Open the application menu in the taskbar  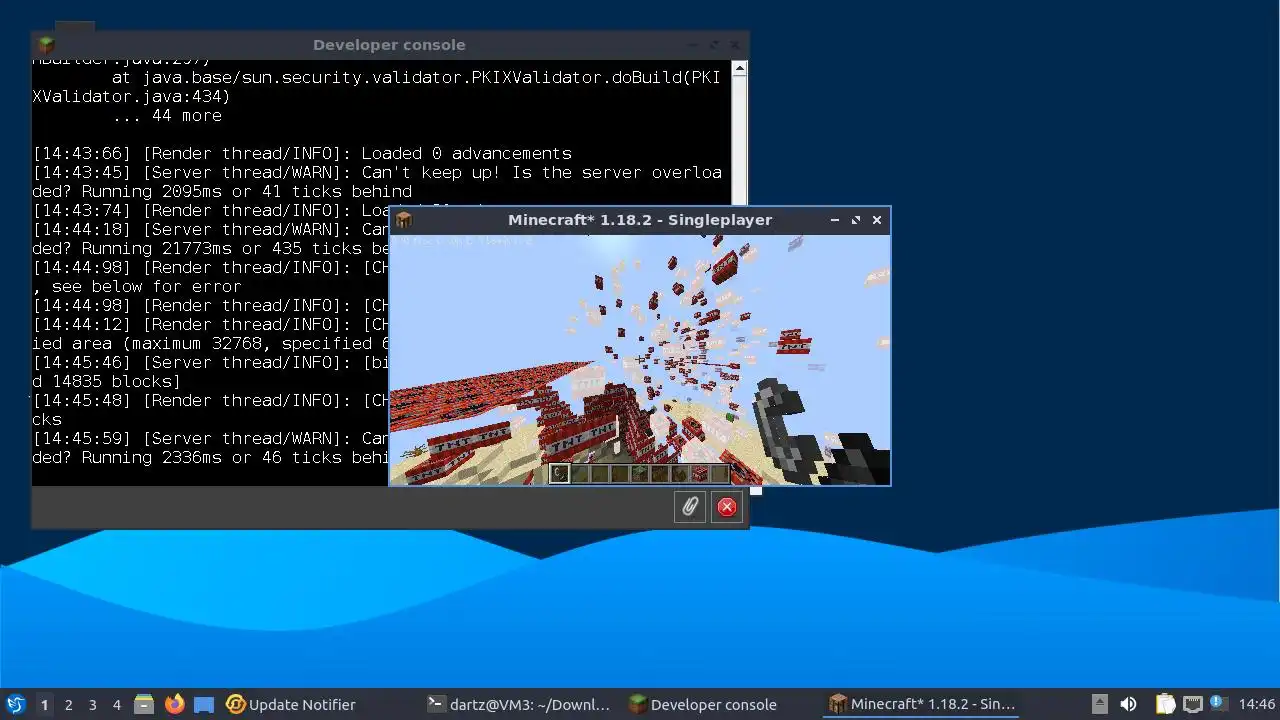coord(15,704)
